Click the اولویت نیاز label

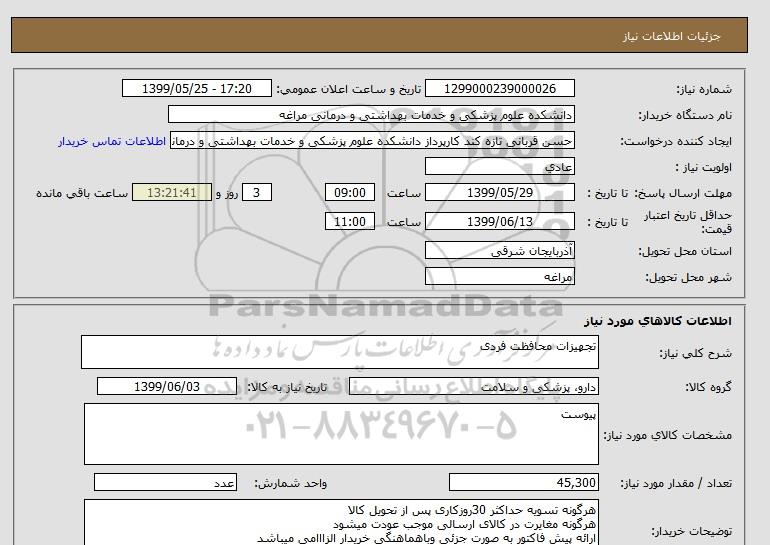704,167
